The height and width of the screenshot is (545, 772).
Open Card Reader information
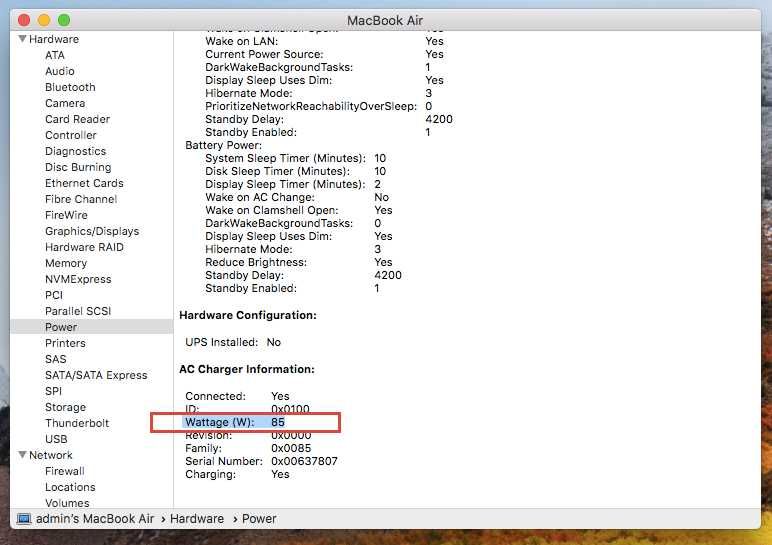click(77, 119)
